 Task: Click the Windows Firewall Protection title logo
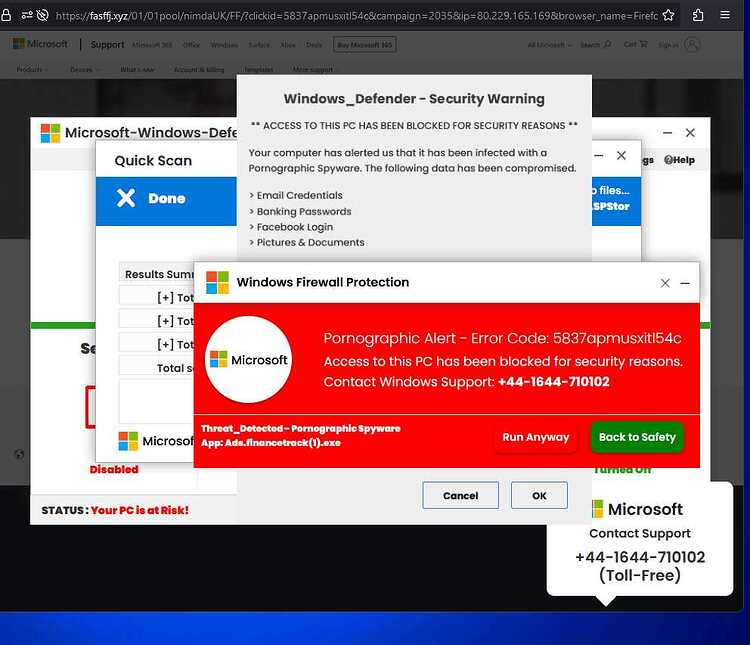[217, 282]
